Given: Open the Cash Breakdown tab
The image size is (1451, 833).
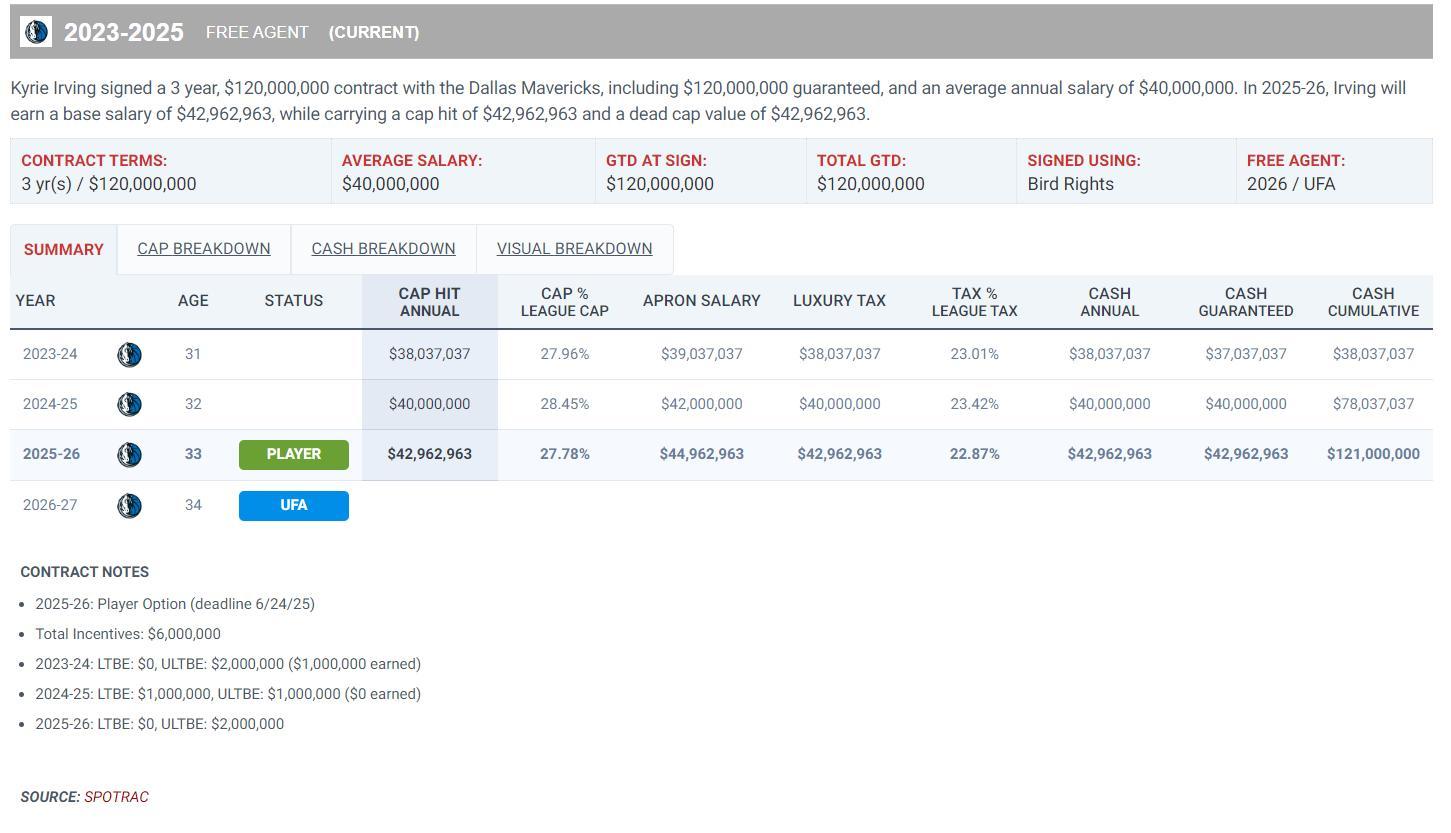Looking at the screenshot, I should 383,249.
